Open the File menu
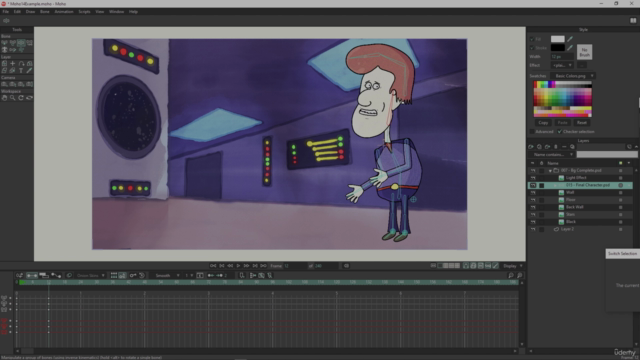Screen dimensions: 640x360 click(x=5, y=11)
